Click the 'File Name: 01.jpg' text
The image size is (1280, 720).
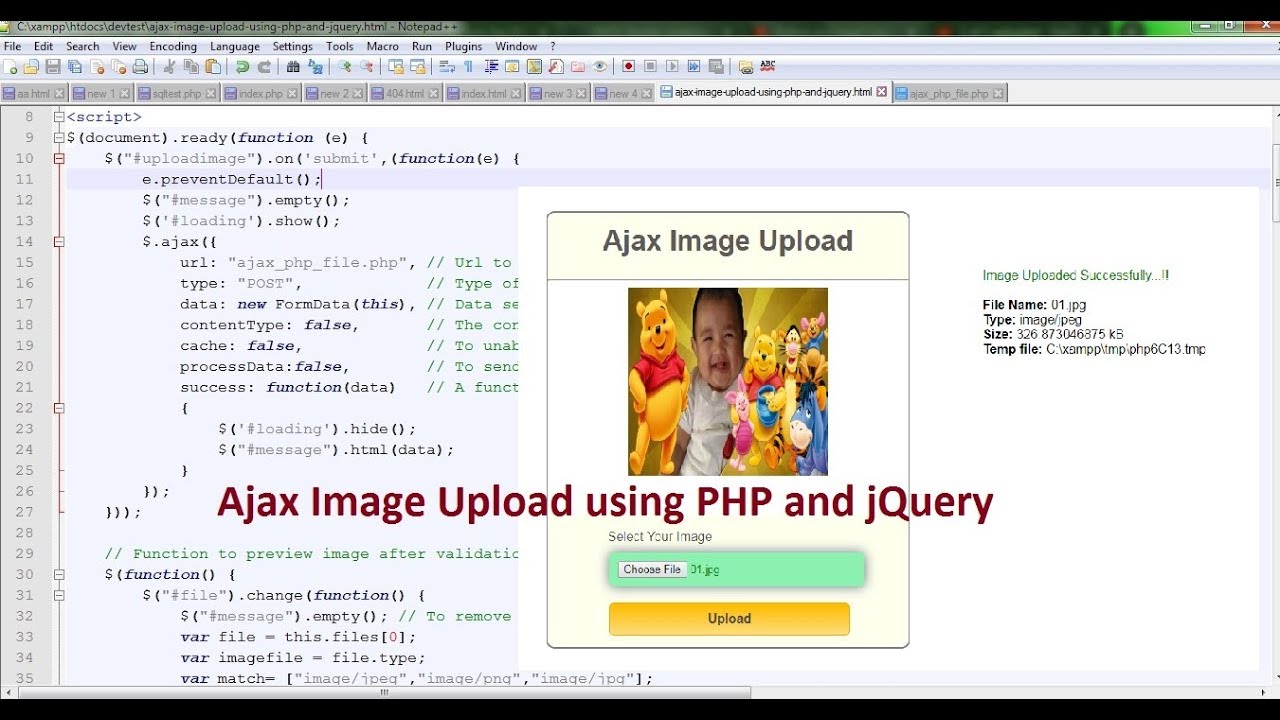(1034, 305)
